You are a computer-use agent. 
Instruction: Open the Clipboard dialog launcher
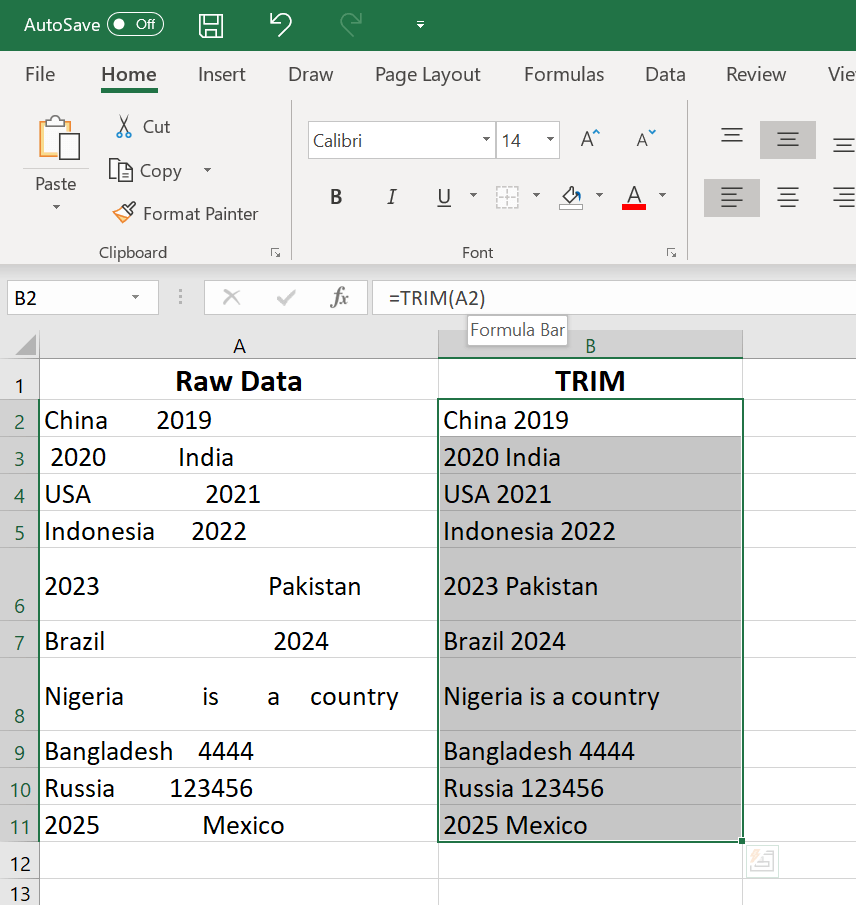[276, 252]
